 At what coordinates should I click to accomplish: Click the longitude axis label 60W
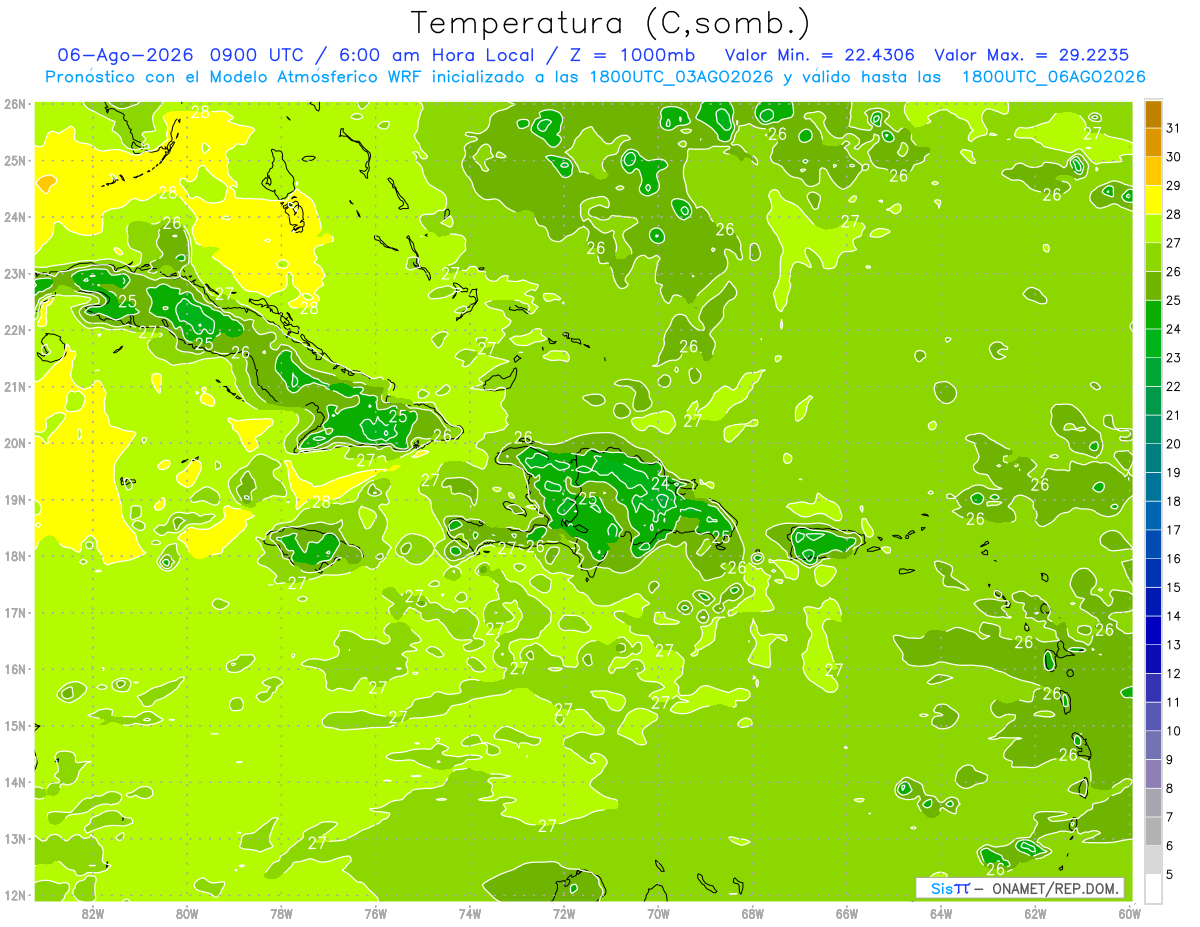[1130, 913]
